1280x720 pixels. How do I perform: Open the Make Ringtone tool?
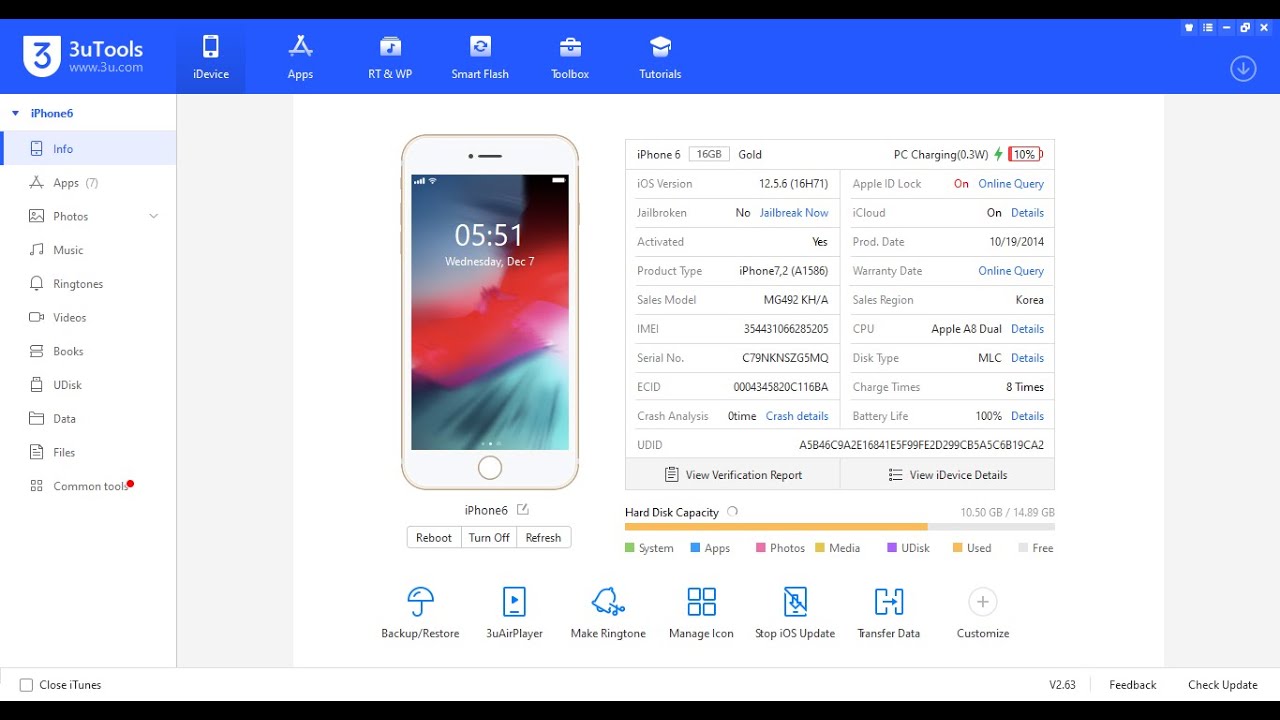(608, 612)
